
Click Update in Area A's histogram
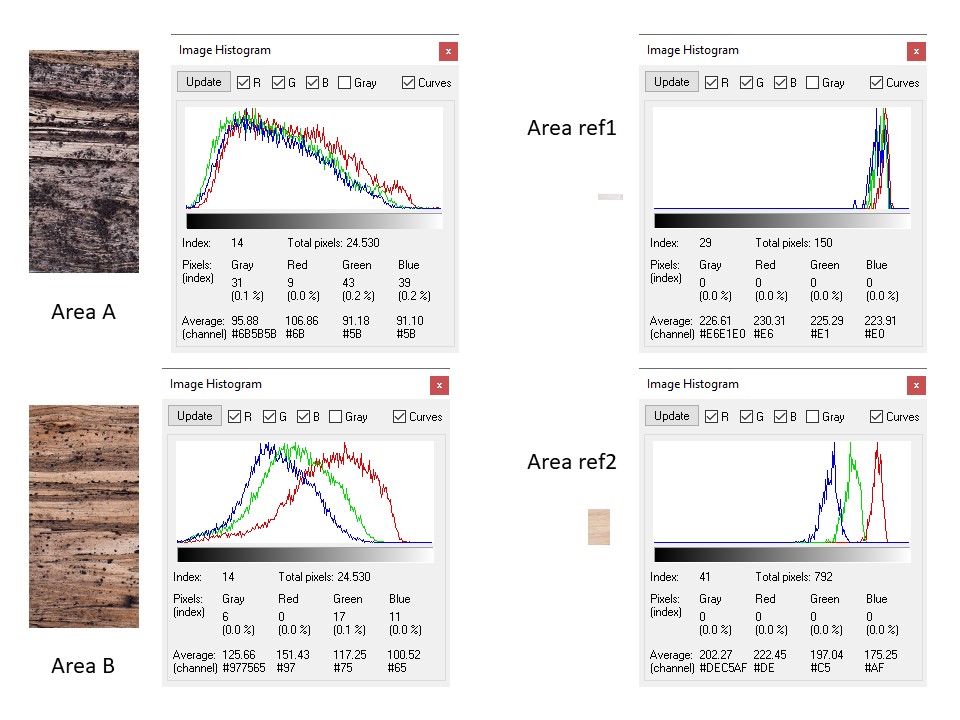[204, 82]
